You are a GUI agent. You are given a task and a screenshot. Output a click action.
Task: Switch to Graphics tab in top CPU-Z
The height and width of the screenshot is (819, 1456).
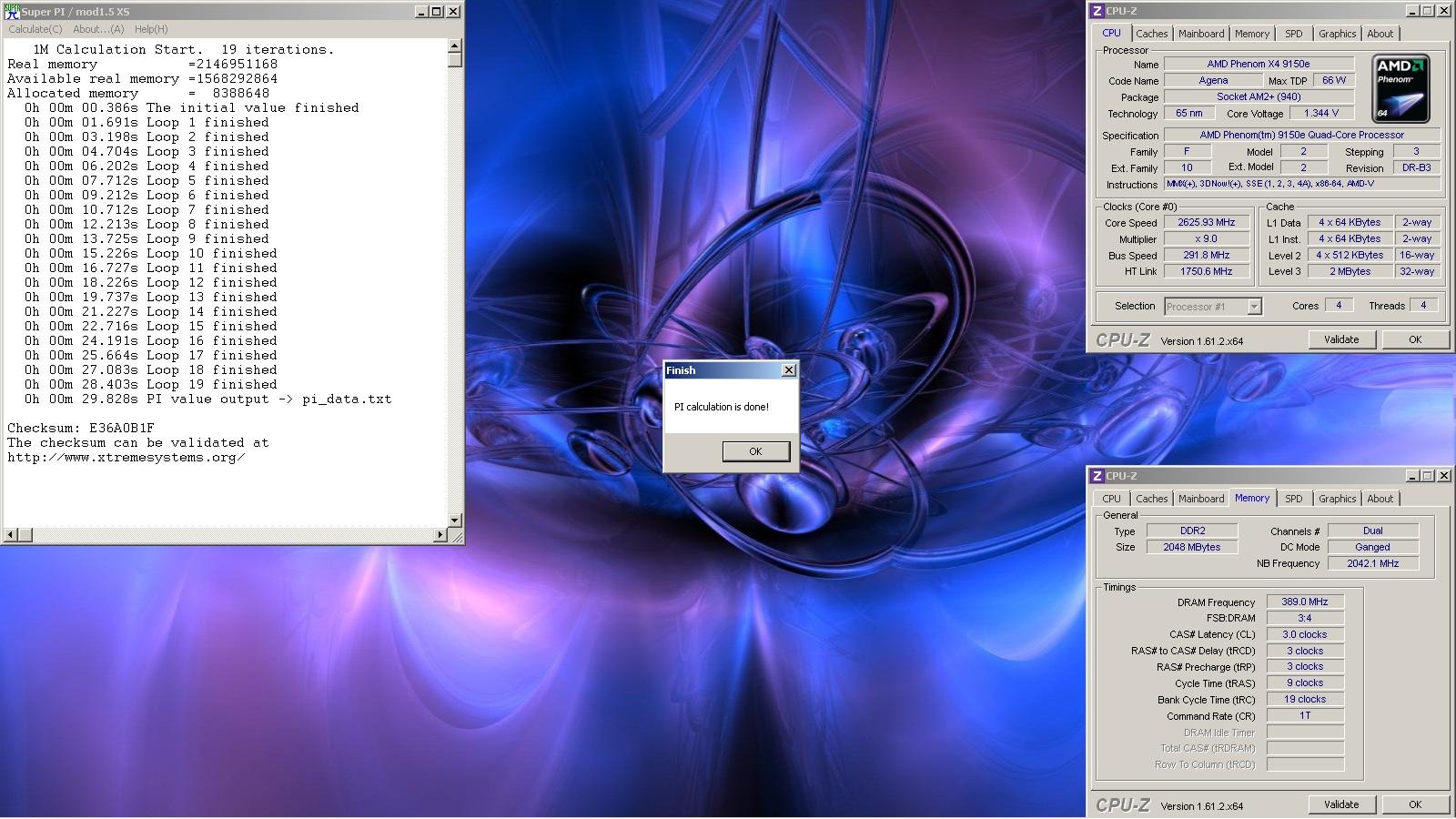[1337, 34]
